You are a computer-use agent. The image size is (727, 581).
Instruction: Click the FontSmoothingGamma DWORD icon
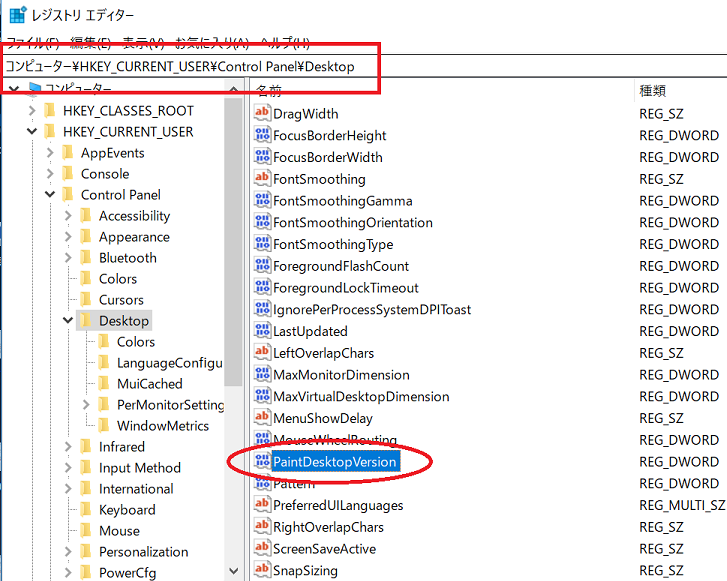262,200
